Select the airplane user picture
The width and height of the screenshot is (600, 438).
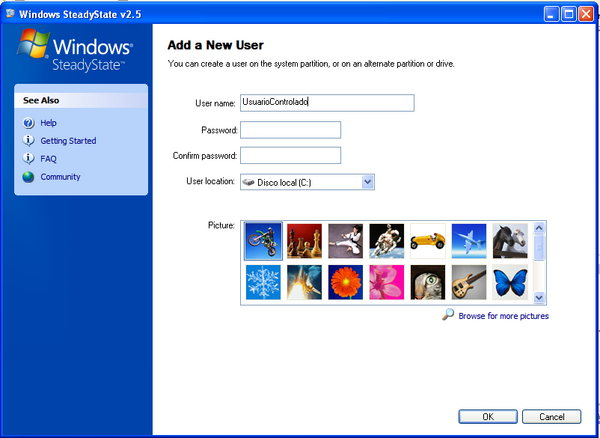coord(469,241)
